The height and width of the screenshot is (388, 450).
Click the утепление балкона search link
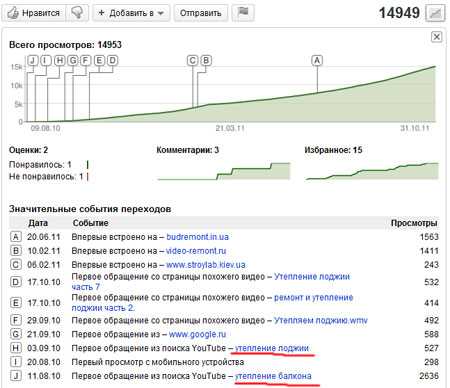(273, 376)
